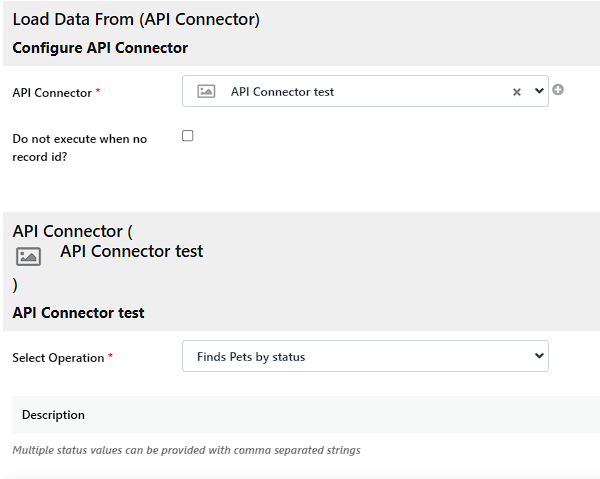Image resolution: width=600 pixels, height=479 pixels.
Task: Click the bold "API Connector test" subheading
Action: coord(78,313)
